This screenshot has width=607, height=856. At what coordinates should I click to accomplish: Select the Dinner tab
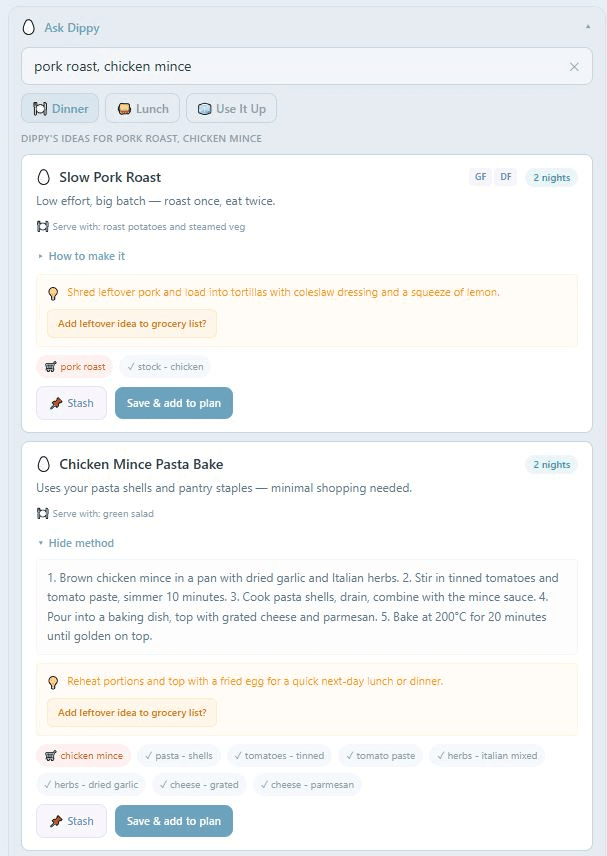[x=60, y=108]
